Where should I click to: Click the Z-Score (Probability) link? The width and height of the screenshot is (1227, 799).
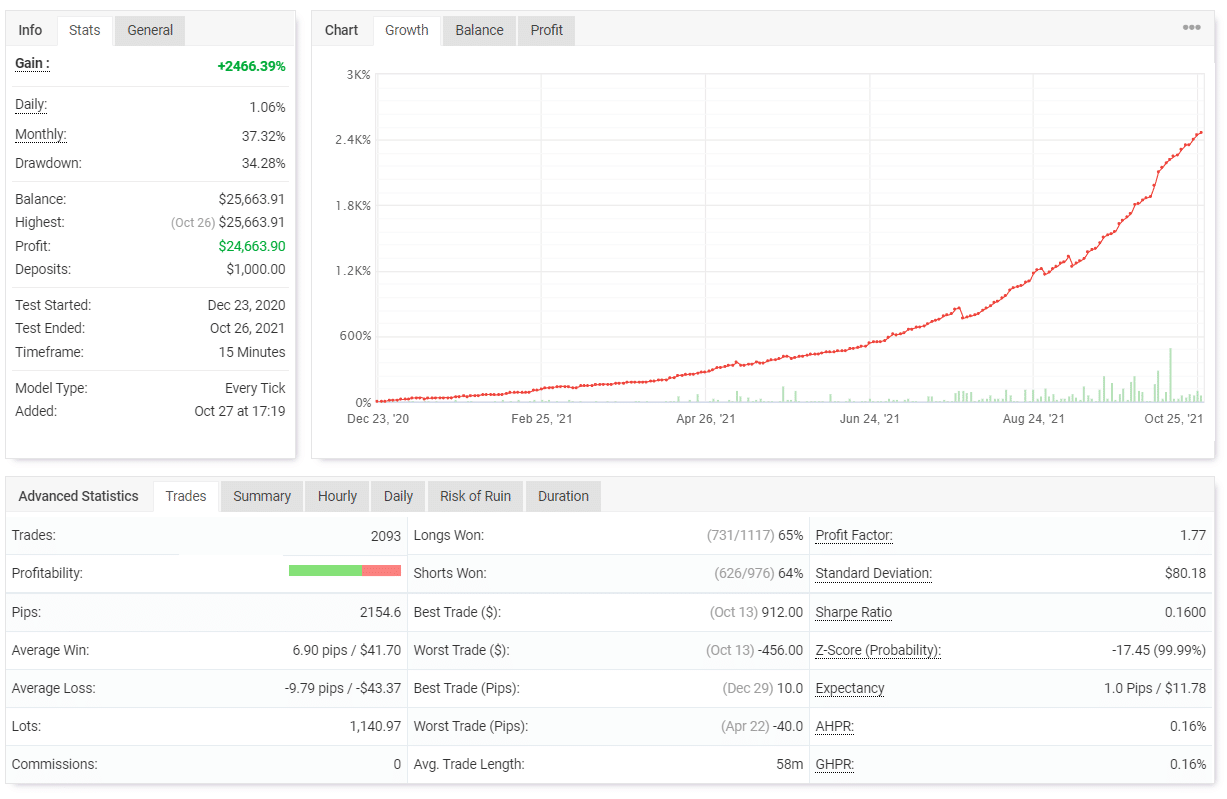coord(877,650)
